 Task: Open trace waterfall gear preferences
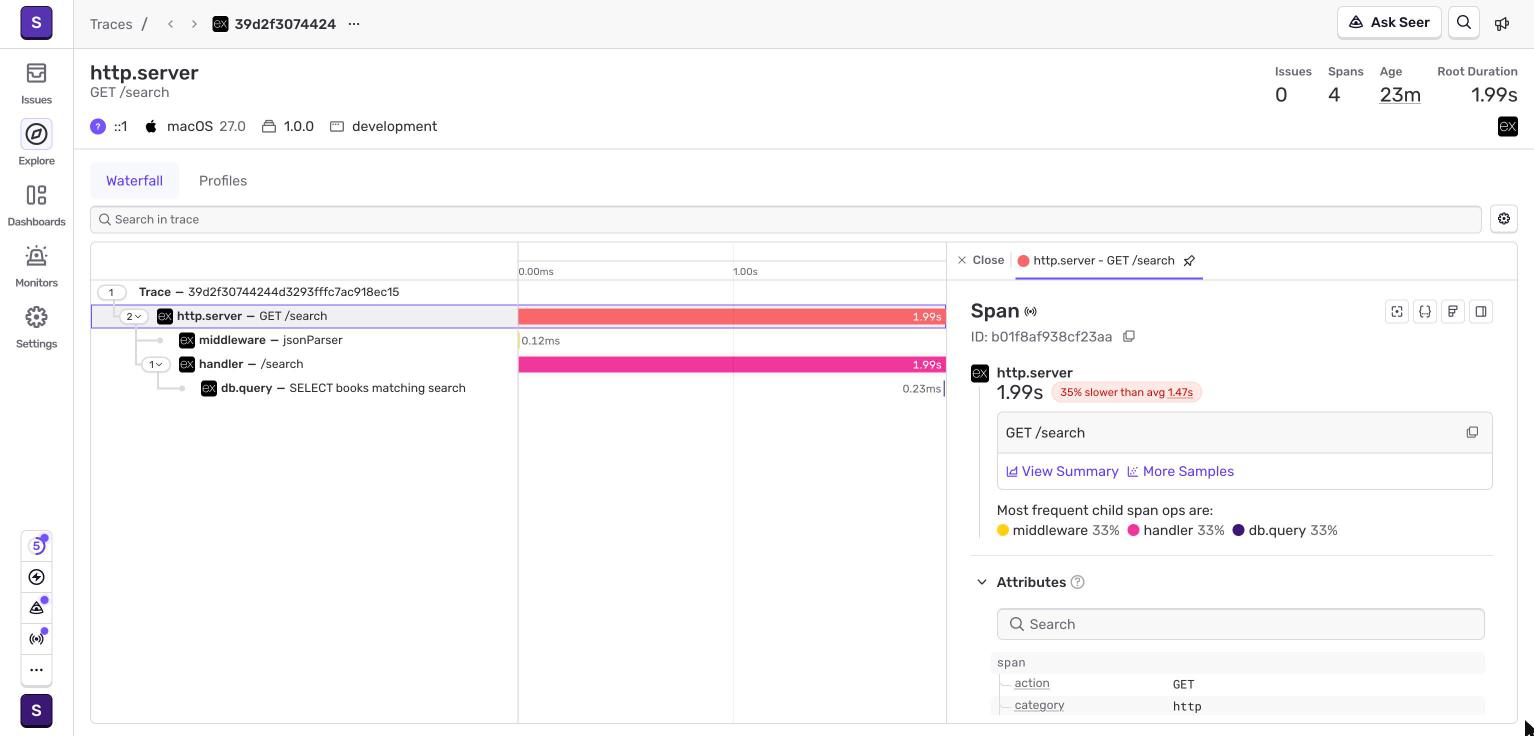pos(1503,219)
